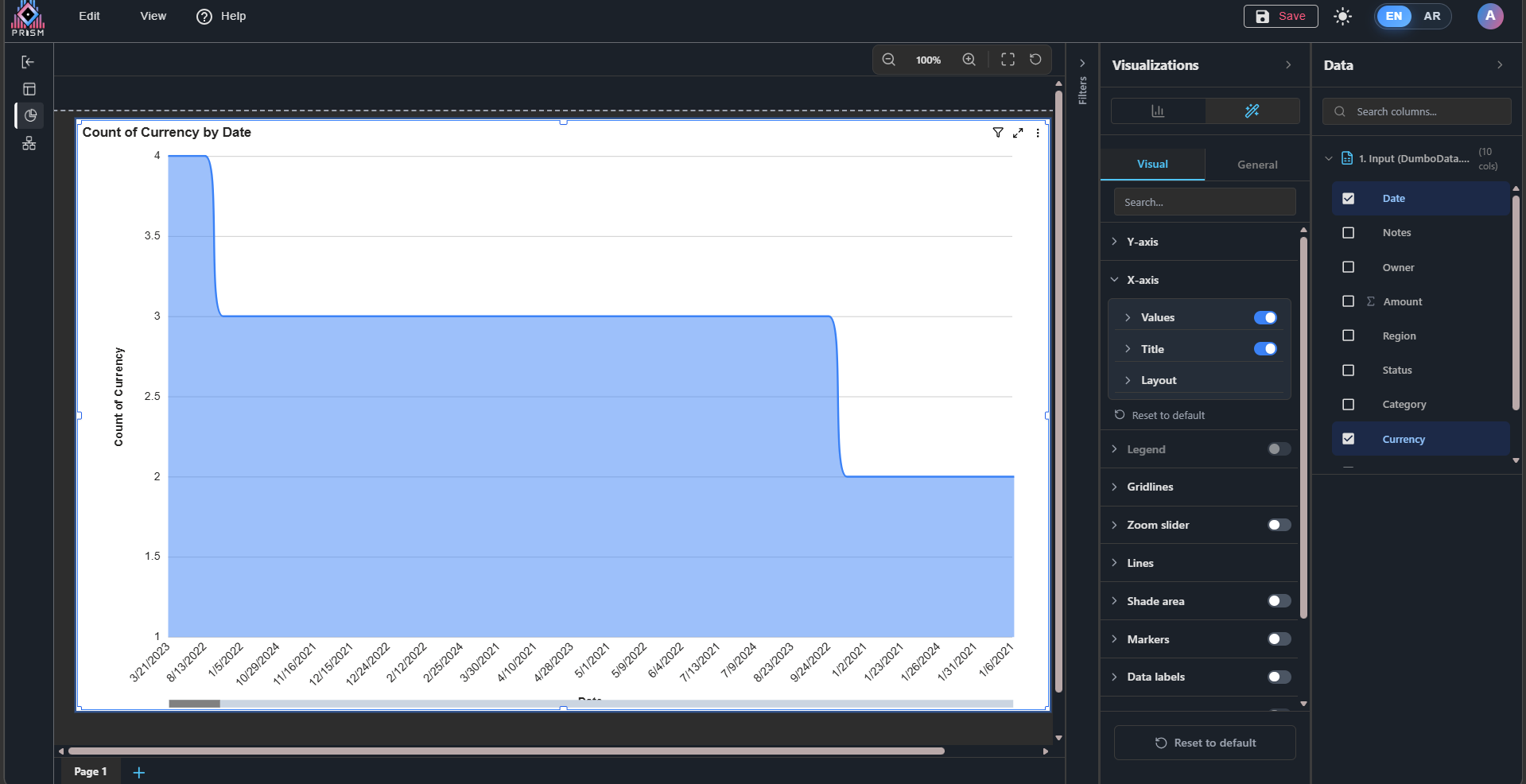This screenshot has height=784, width=1526.
Task: Enable the Zoom slider toggle
Action: click(x=1279, y=525)
